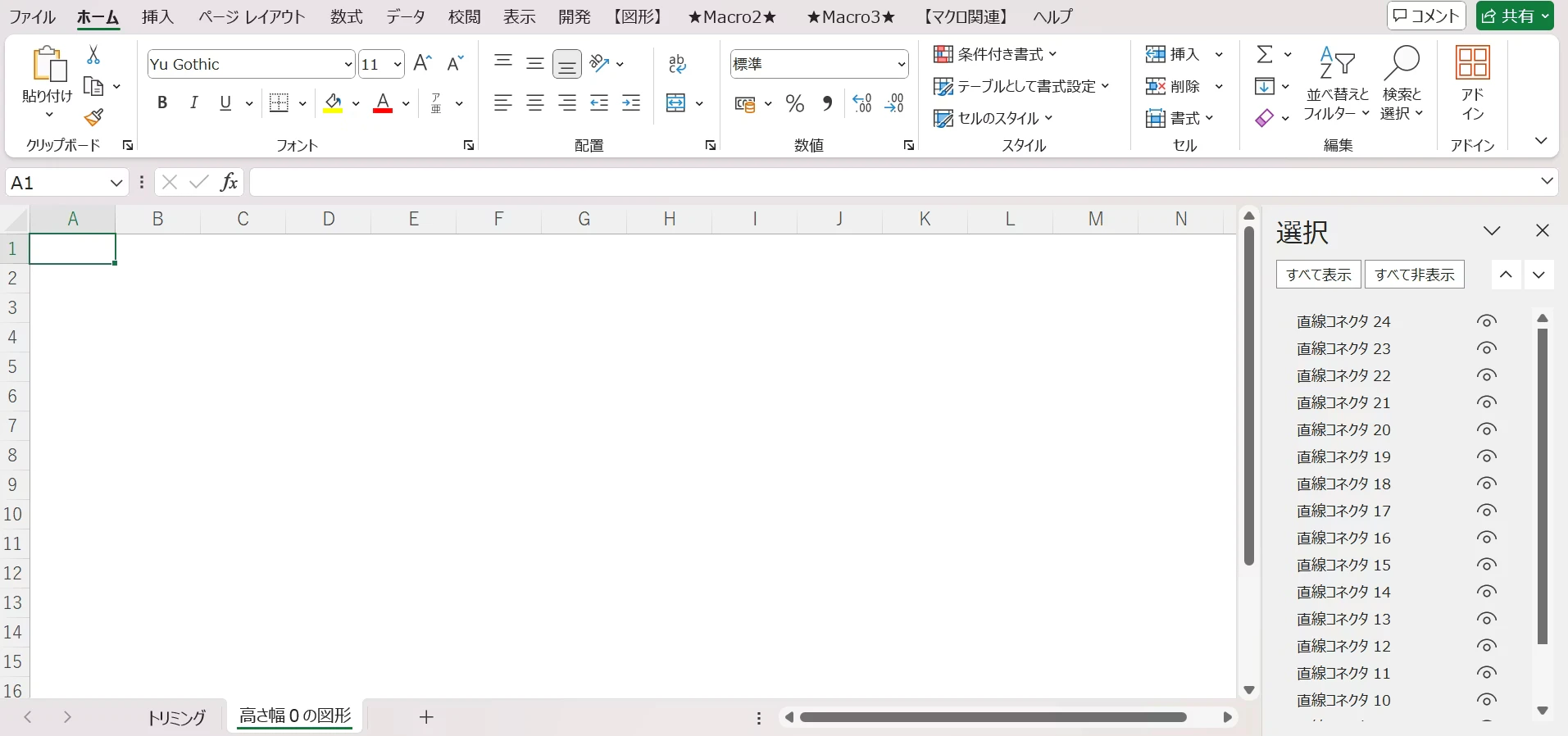This screenshot has width=1568, height=736.
Task: Decrease font size with the smaller A icon
Action: [x=455, y=63]
